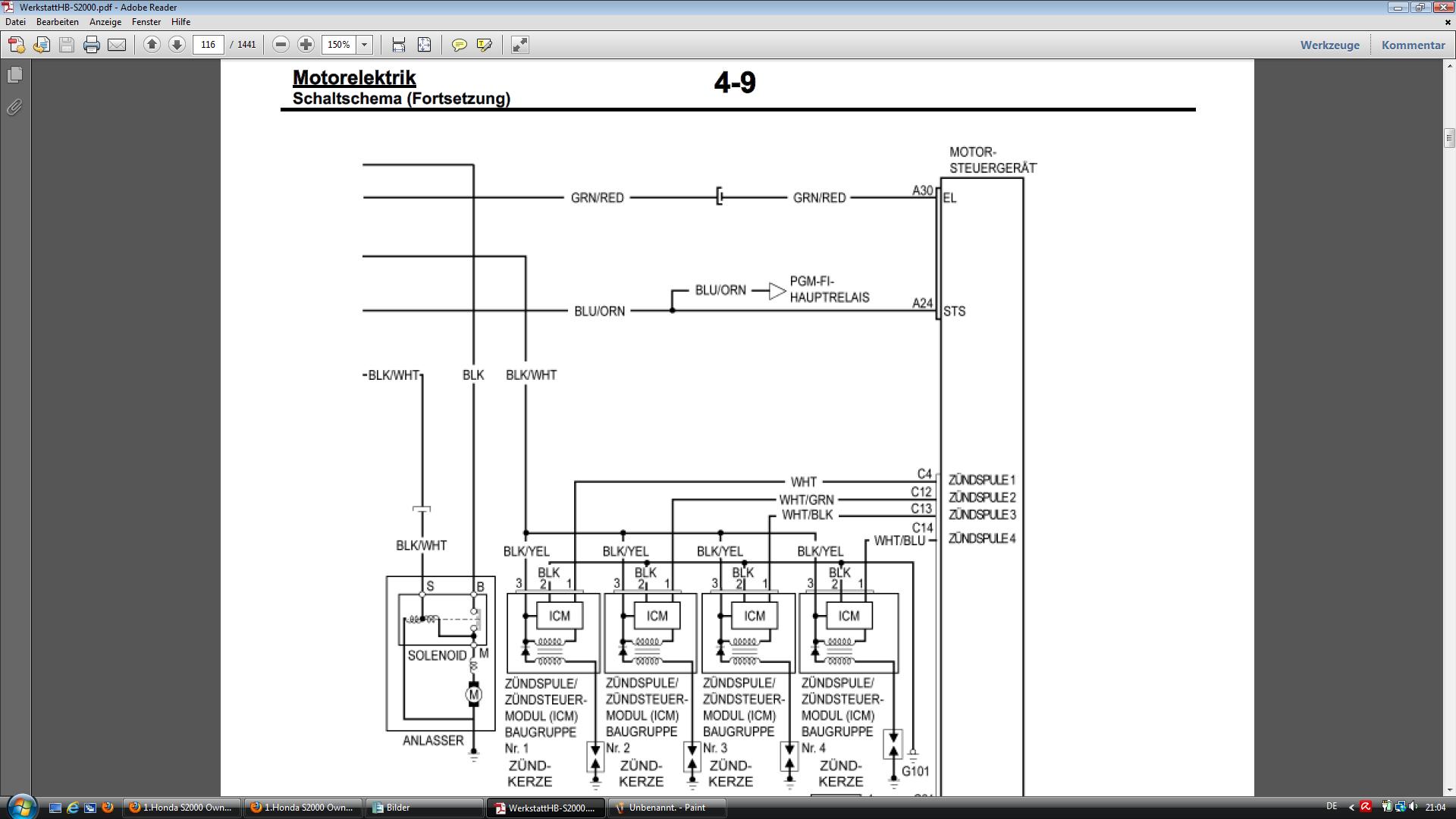1456x819 pixels.
Task: Open the Kommentar pane
Action: (x=1413, y=45)
